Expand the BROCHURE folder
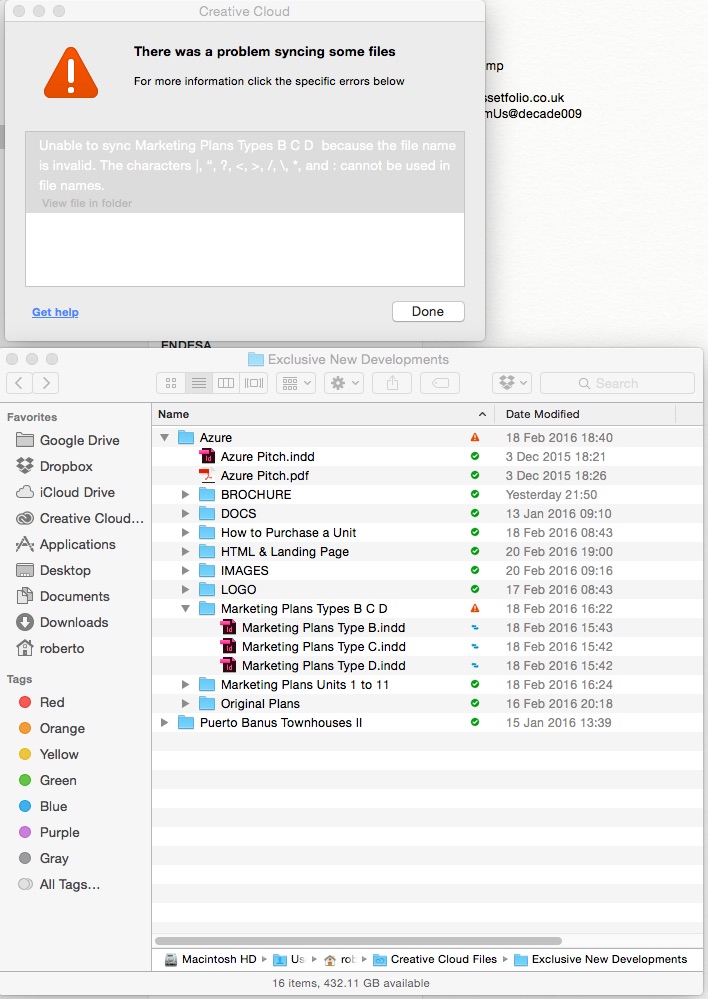The width and height of the screenshot is (708, 999). tap(185, 494)
